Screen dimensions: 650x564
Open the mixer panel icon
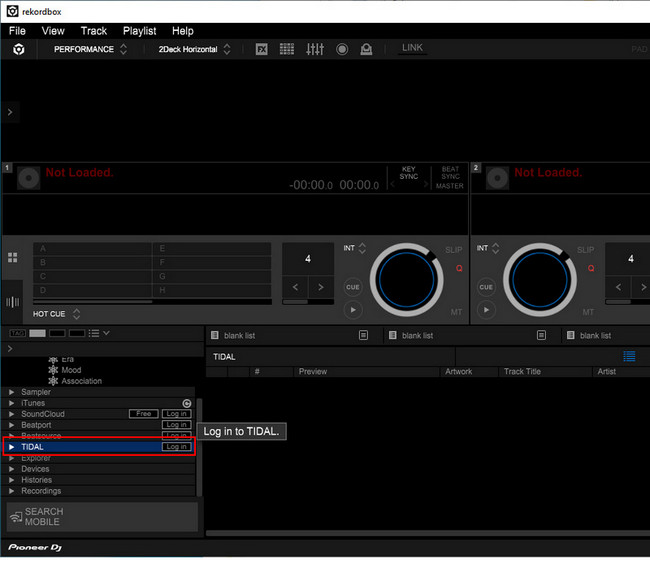[x=314, y=49]
